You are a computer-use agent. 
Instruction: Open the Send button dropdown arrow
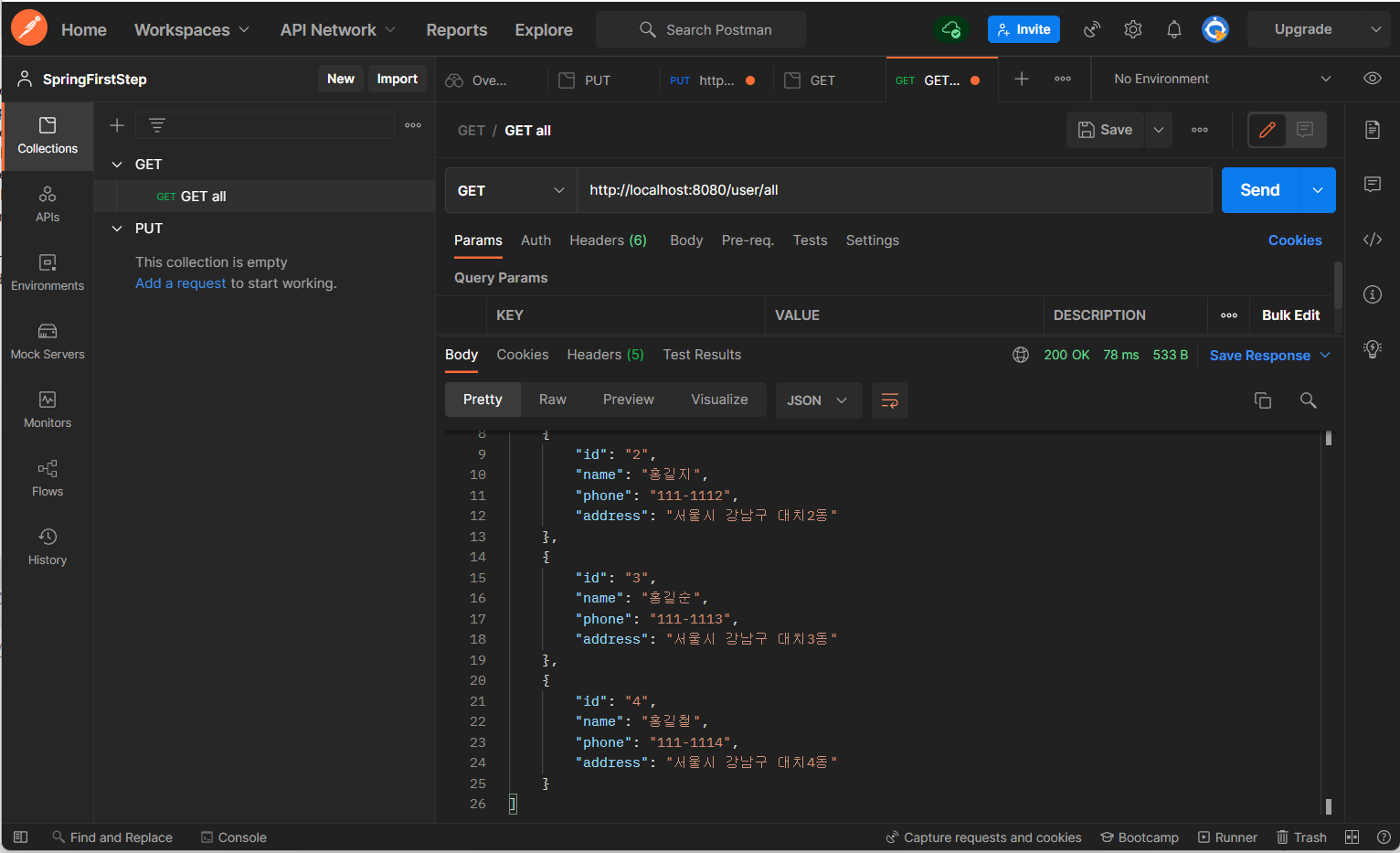point(1318,190)
